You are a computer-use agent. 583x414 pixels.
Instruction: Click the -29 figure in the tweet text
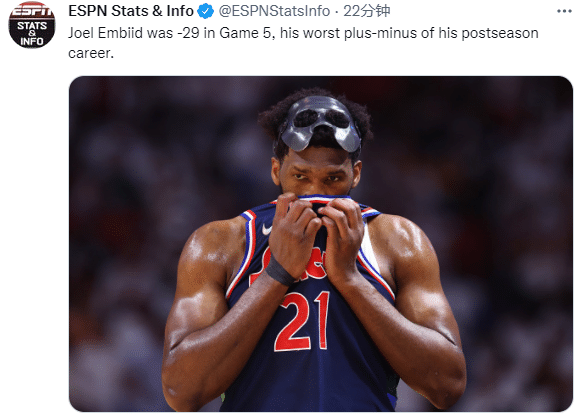[189, 33]
